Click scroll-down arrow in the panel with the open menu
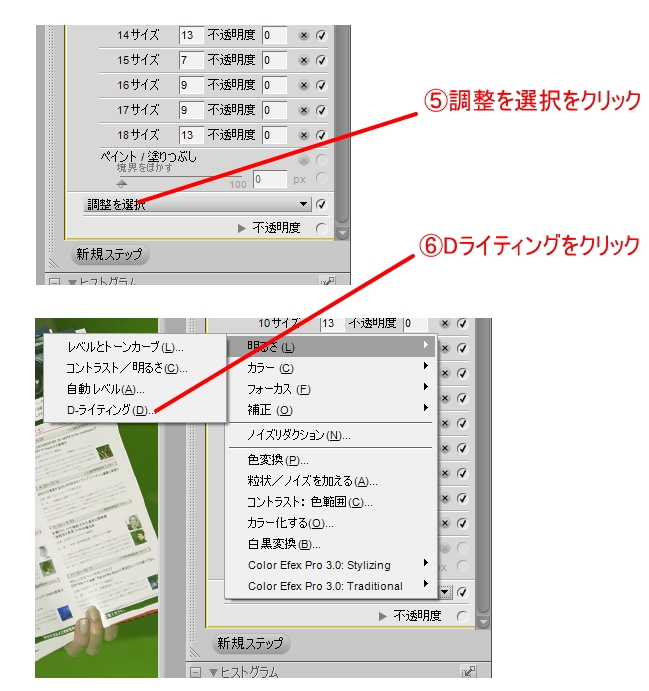The width and height of the screenshot is (649, 691). [x=483, y=622]
